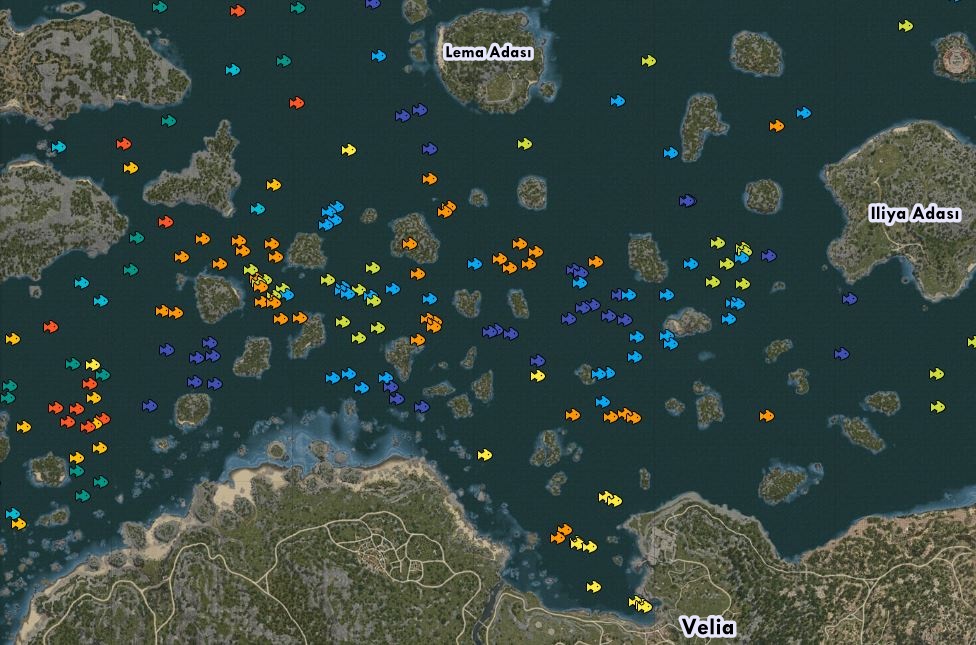The width and height of the screenshot is (976, 645).
Task: Select the yellow fish left of the two purple fish near Lema Adası
Action: [348, 150]
